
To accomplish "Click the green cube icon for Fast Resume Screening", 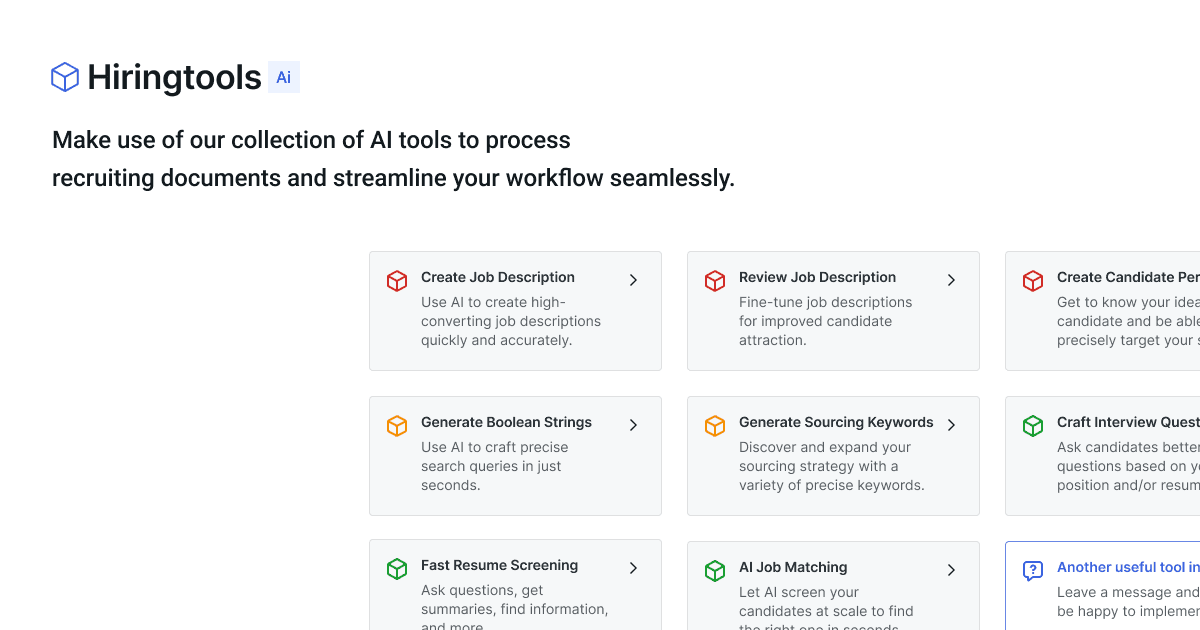I will pos(397,569).
